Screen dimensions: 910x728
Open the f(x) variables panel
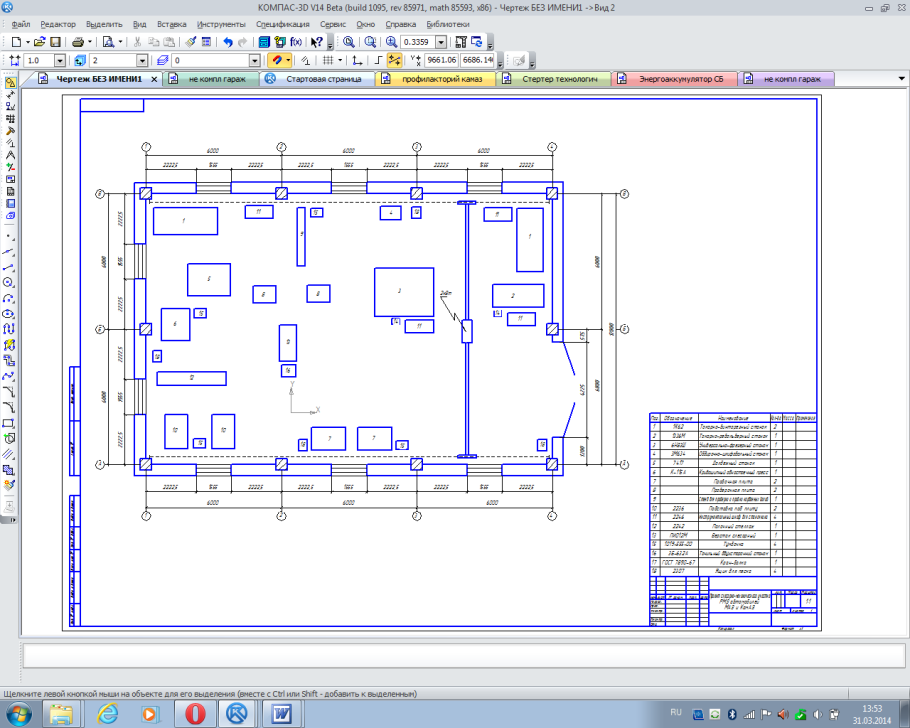(x=296, y=43)
